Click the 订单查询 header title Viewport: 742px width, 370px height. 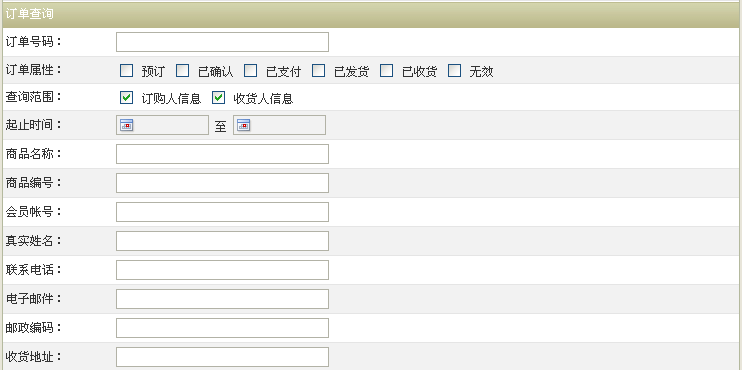point(29,14)
